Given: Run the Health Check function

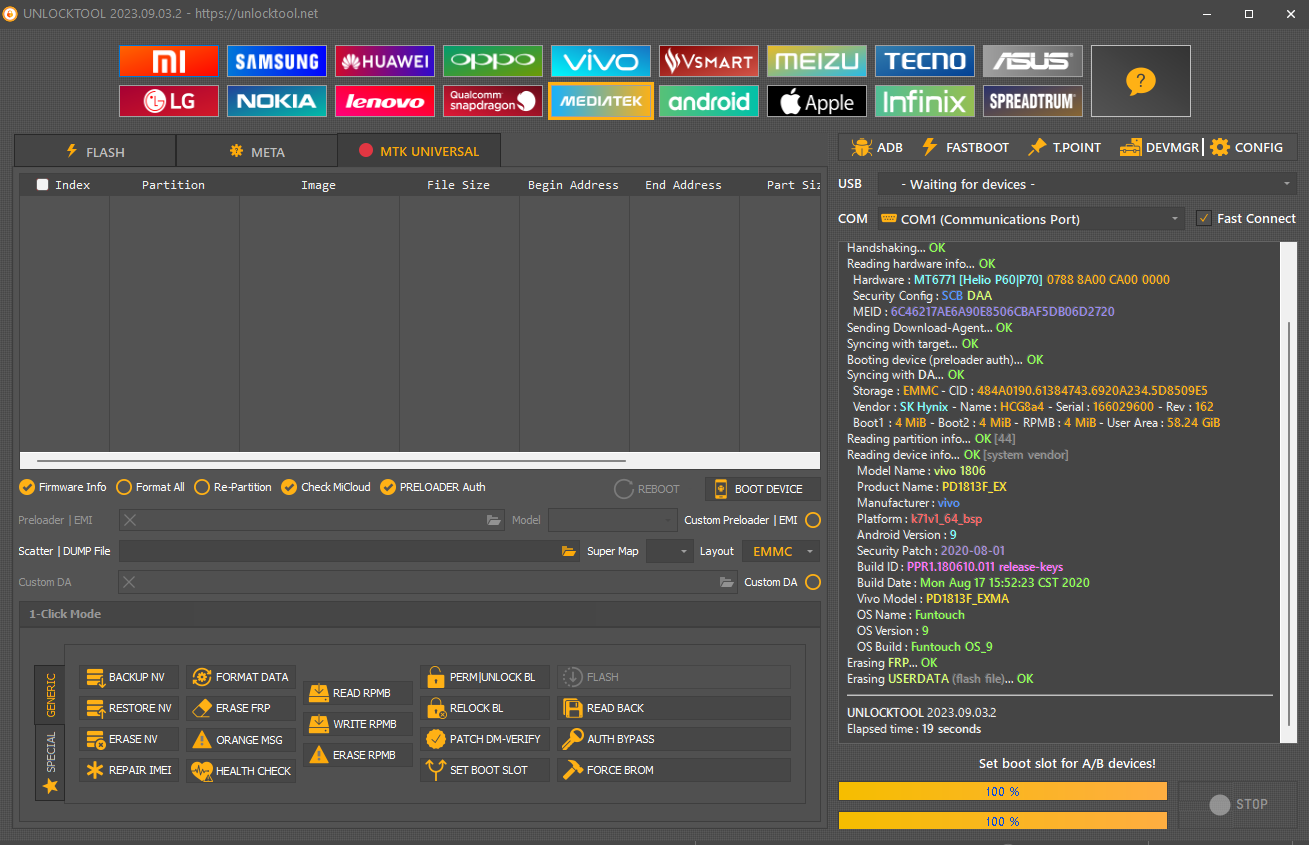Looking at the screenshot, I should click(241, 771).
